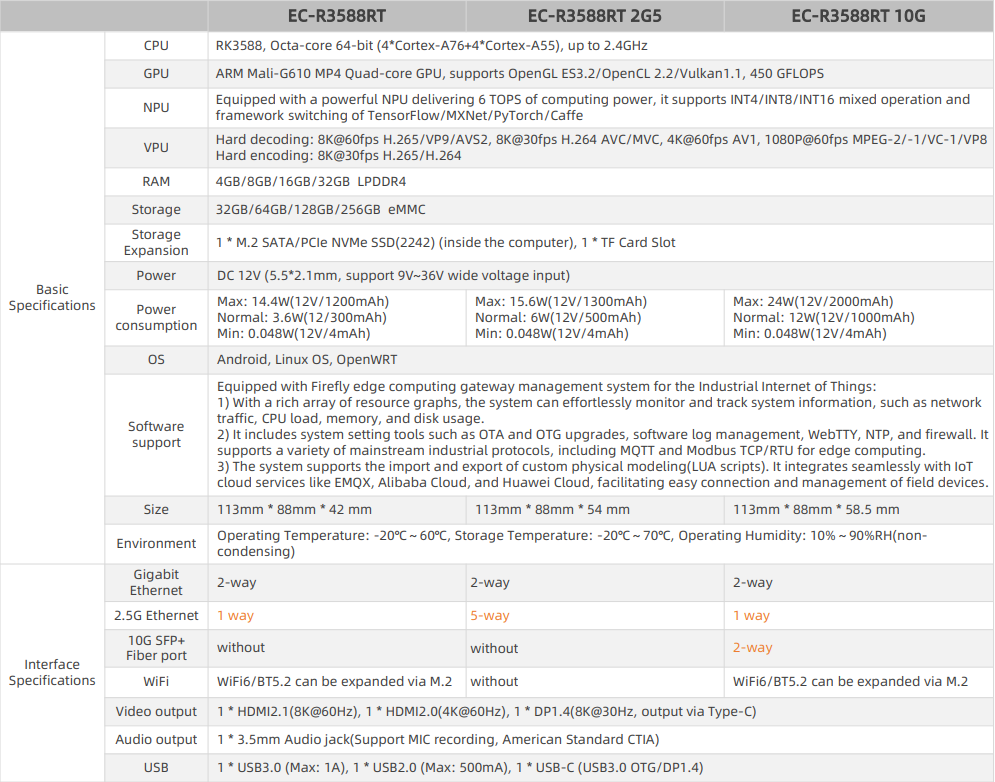This screenshot has height=782, width=995.
Task: Click the RK3588 Octa-core CPU description
Action: 432,46
